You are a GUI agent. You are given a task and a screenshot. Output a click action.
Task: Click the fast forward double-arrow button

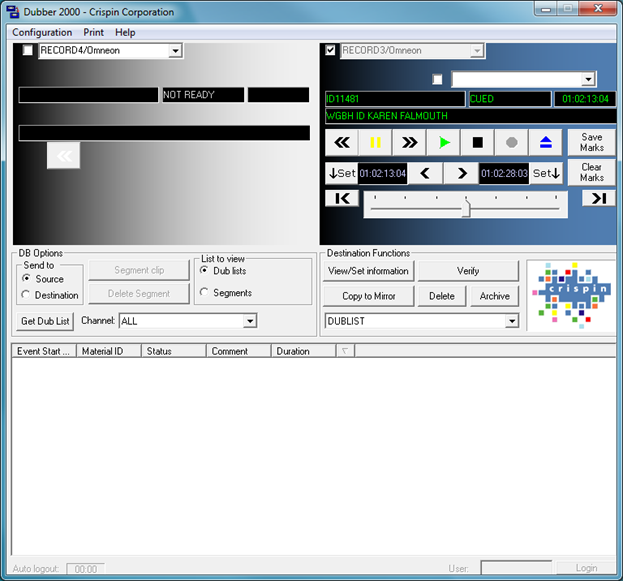[x=409, y=142]
